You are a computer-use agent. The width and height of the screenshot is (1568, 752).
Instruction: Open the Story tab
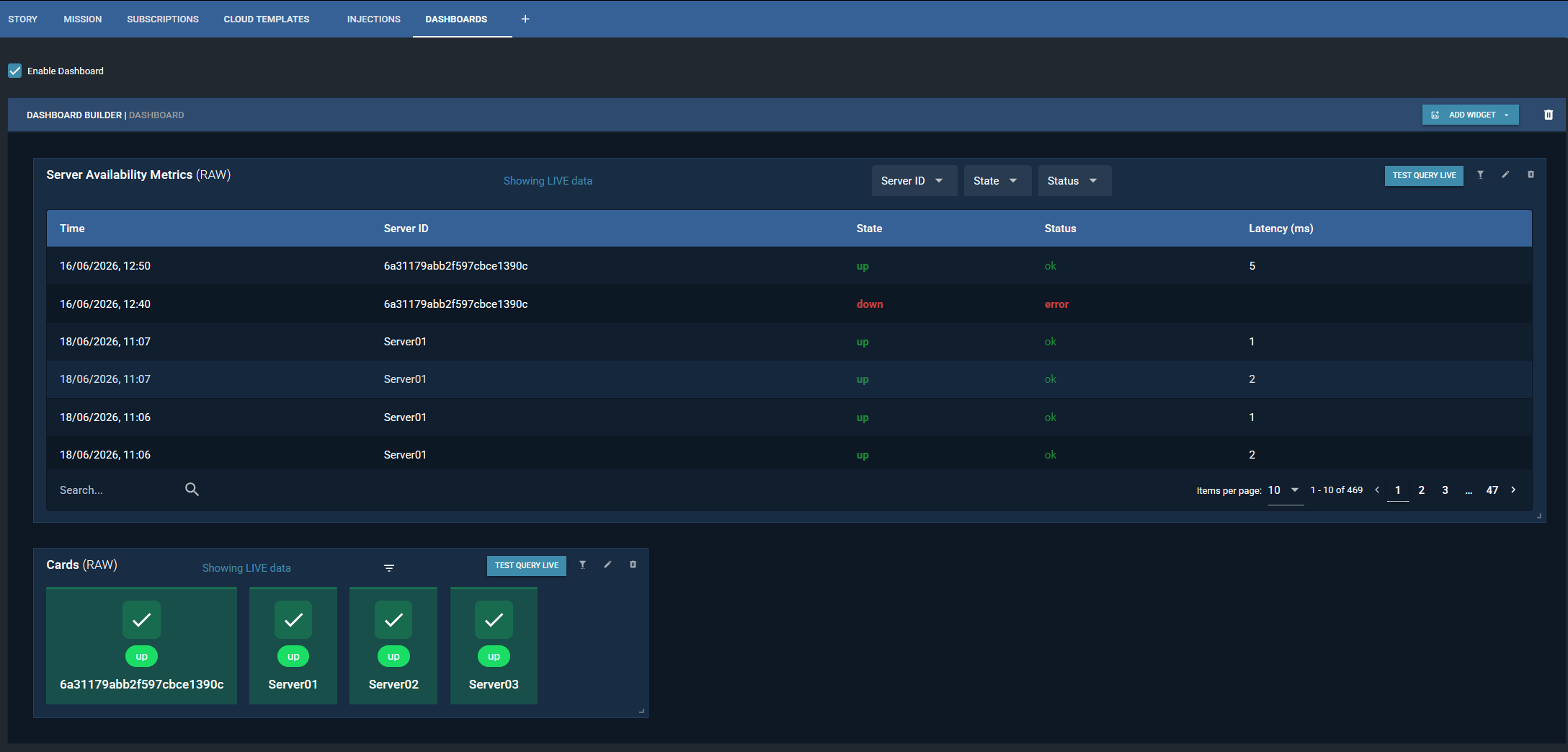click(x=22, y=19)
